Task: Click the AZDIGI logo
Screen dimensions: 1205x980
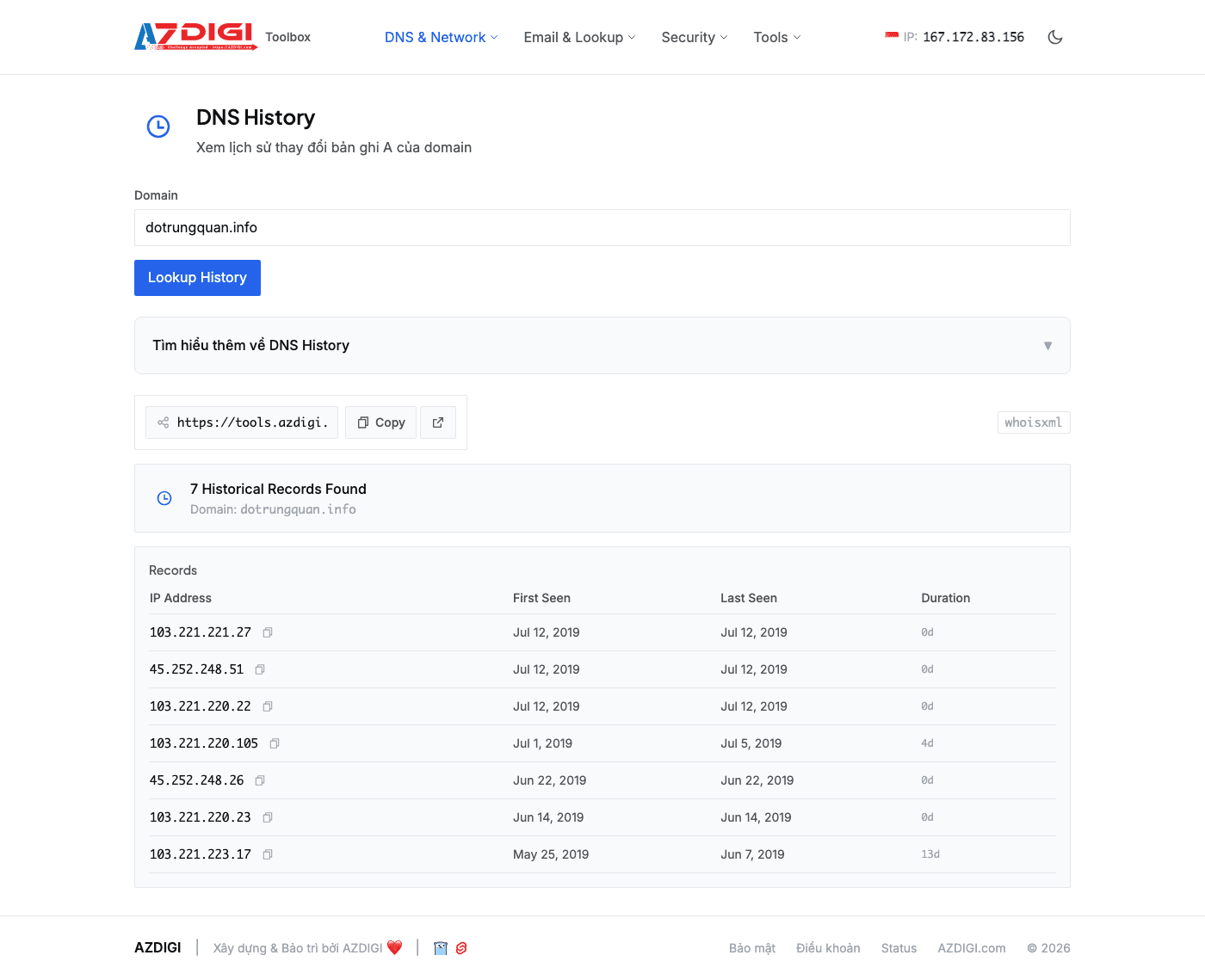Action: [x=196, y=37]
